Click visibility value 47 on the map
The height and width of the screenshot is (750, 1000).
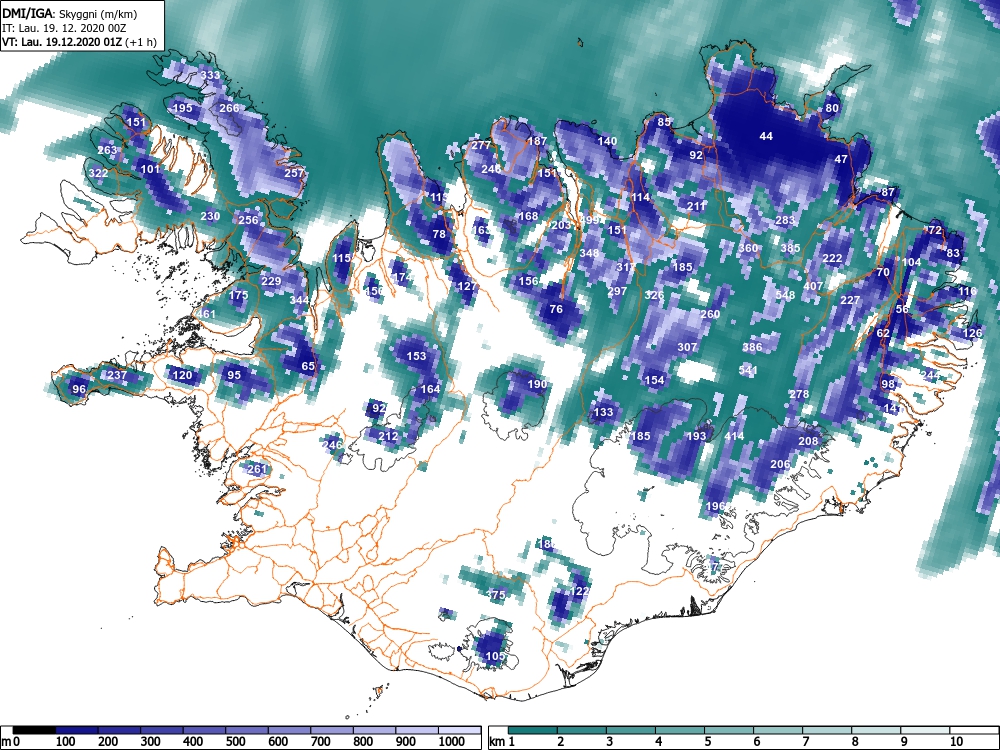pyautogui.click(x=841, y=159)
